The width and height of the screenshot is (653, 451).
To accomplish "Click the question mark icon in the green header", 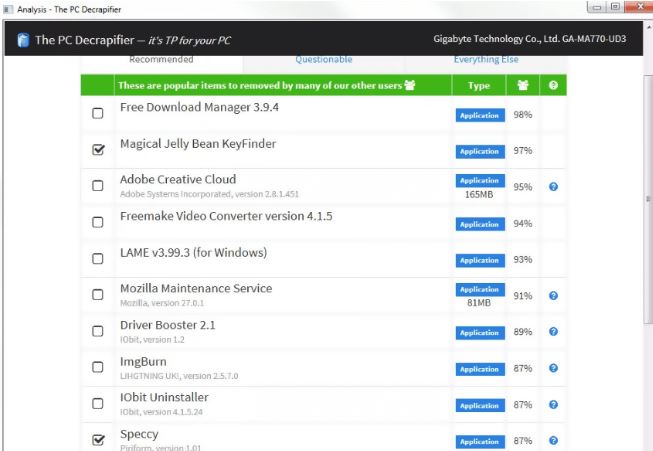I will click(x=553, y=85).
